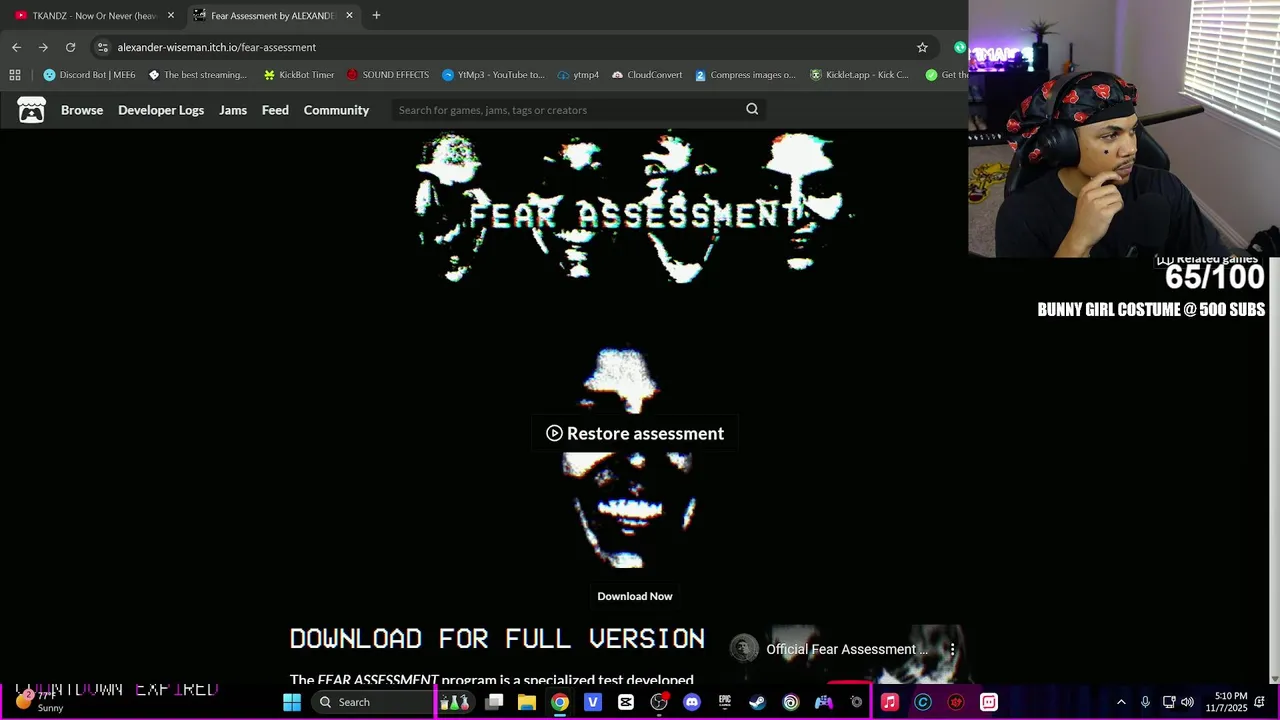The image size is (1280, 720).
Task: Click the itch.io logo icon
Action: click(31, 110)
